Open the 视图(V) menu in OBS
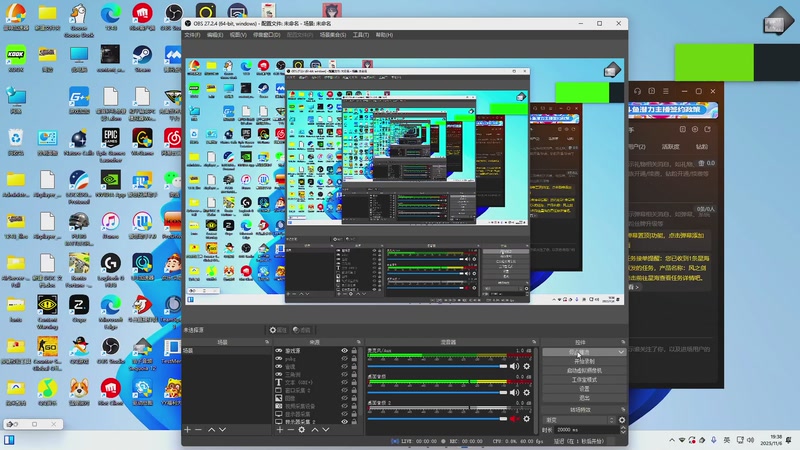Image resolution: width=800 pixels, height=450 pixels. click(238, 35)
